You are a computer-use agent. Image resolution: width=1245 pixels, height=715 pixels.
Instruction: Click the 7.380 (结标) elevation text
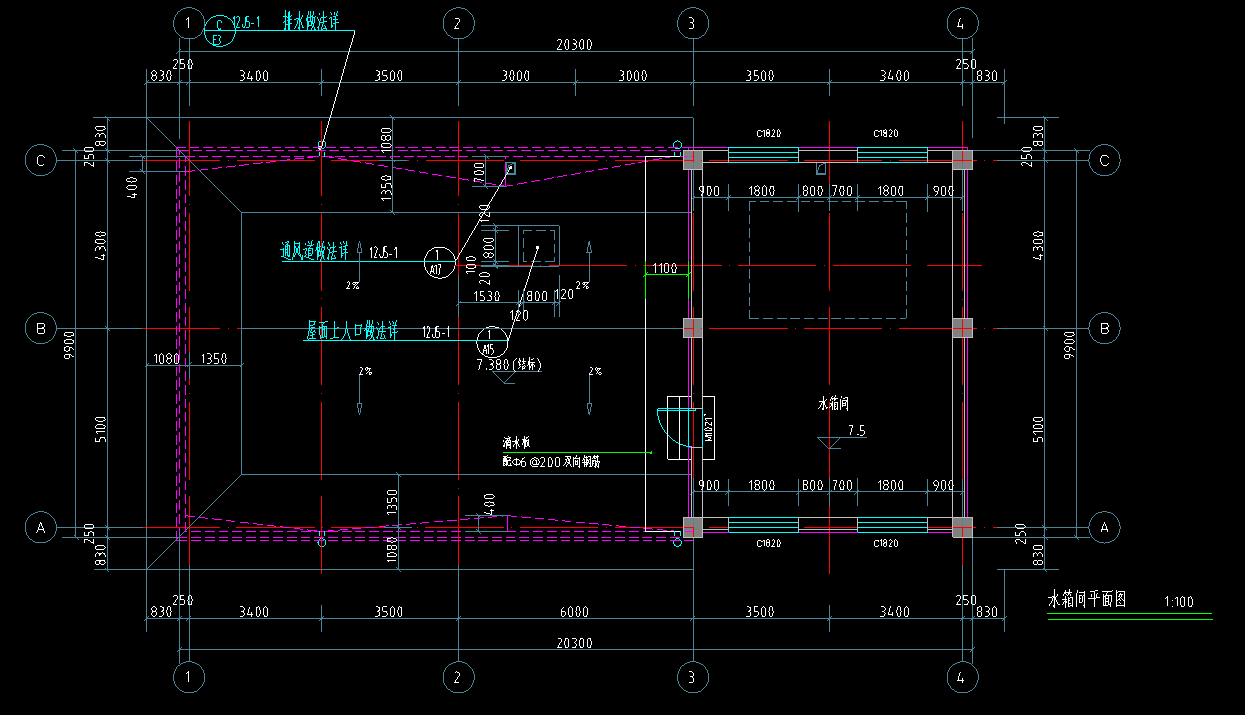[x=510, y=365]
